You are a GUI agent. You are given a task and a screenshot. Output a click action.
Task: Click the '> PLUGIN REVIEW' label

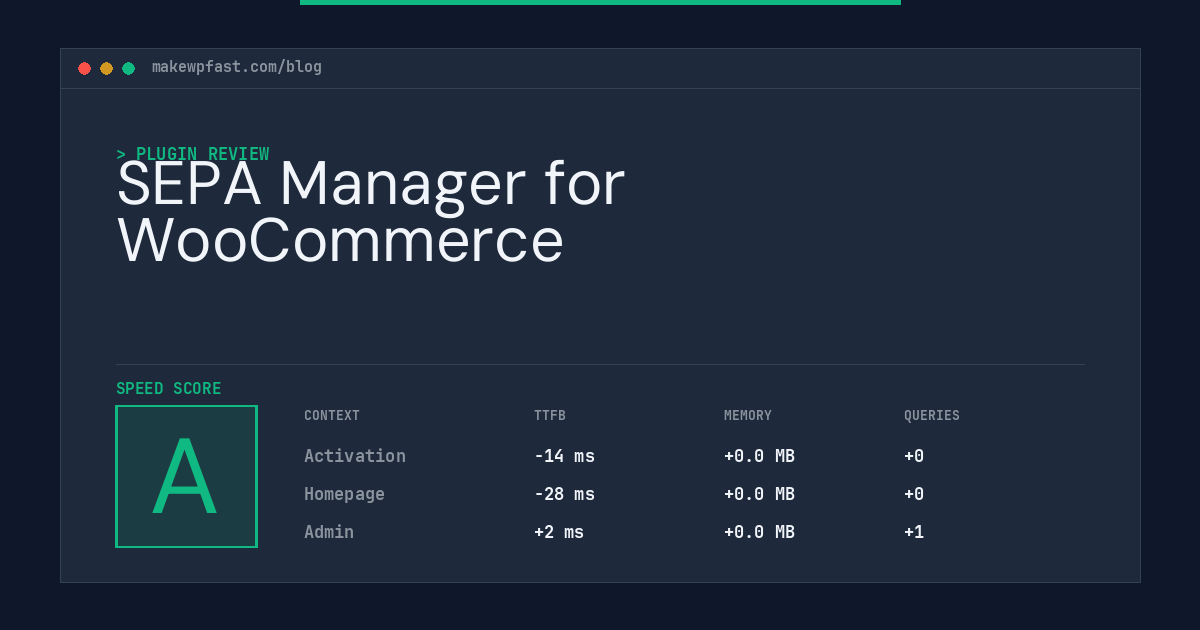click(x=193, y=154)
